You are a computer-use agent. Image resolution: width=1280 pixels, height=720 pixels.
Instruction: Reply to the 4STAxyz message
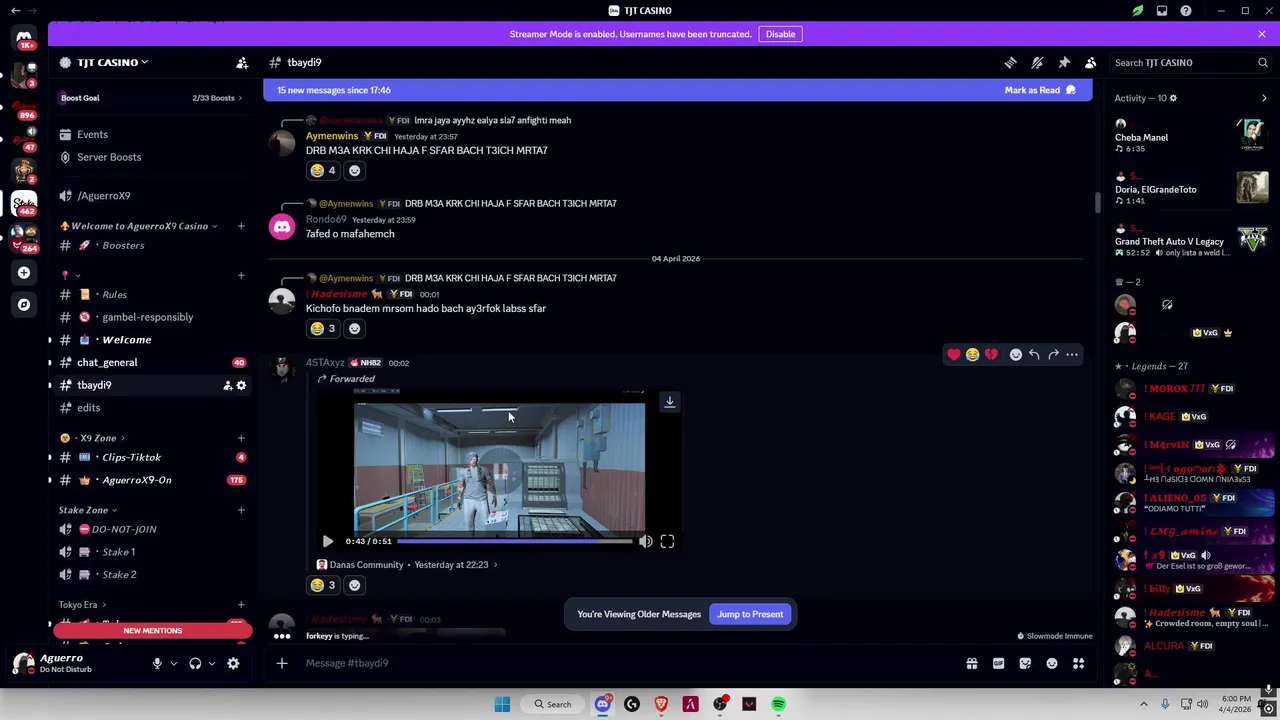coord(1034,355)
